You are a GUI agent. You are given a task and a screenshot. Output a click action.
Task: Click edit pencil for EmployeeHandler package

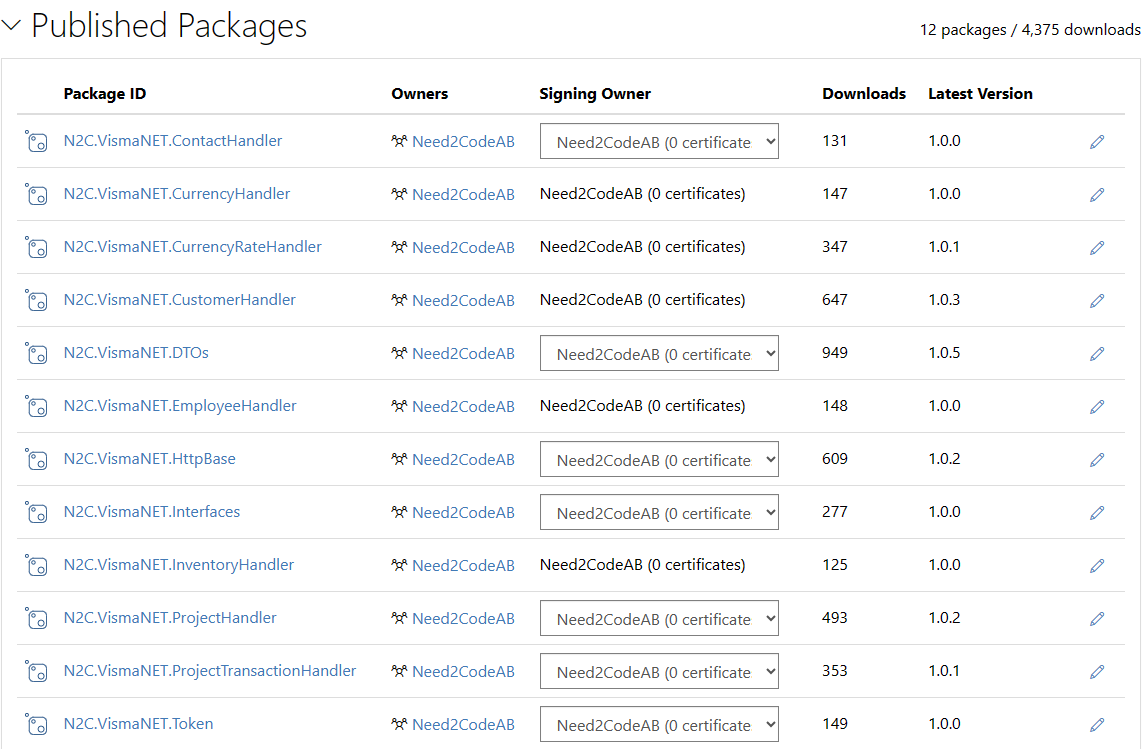tap(1097, 406)
